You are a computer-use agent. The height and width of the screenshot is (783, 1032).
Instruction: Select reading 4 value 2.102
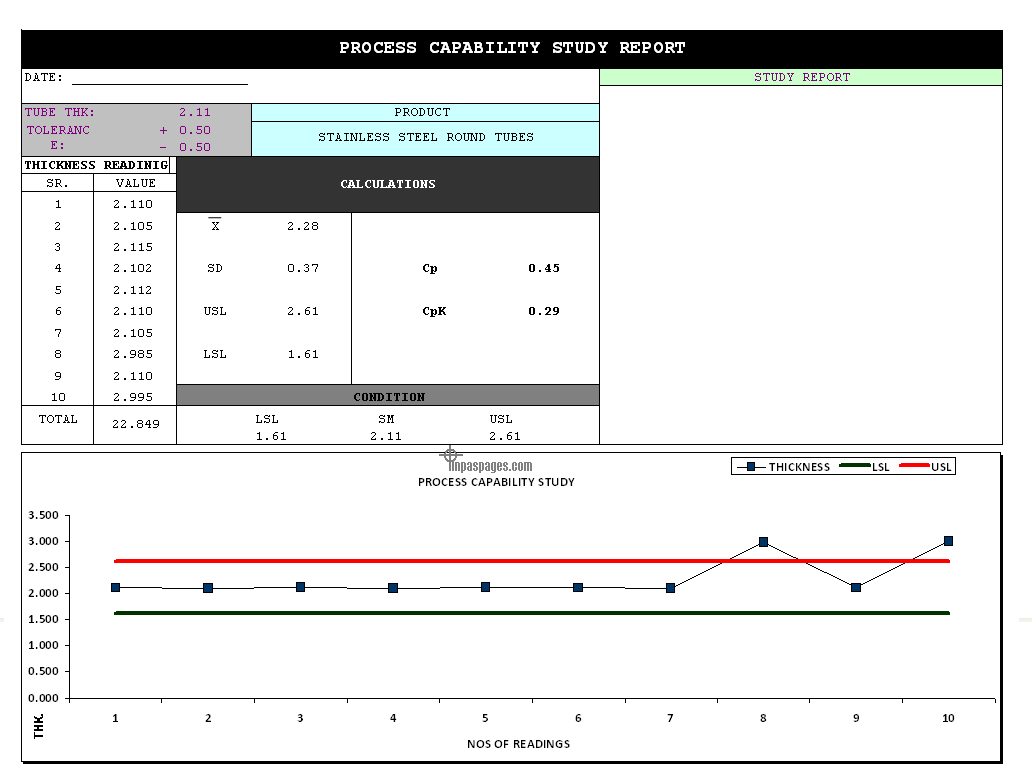point(133,268)
